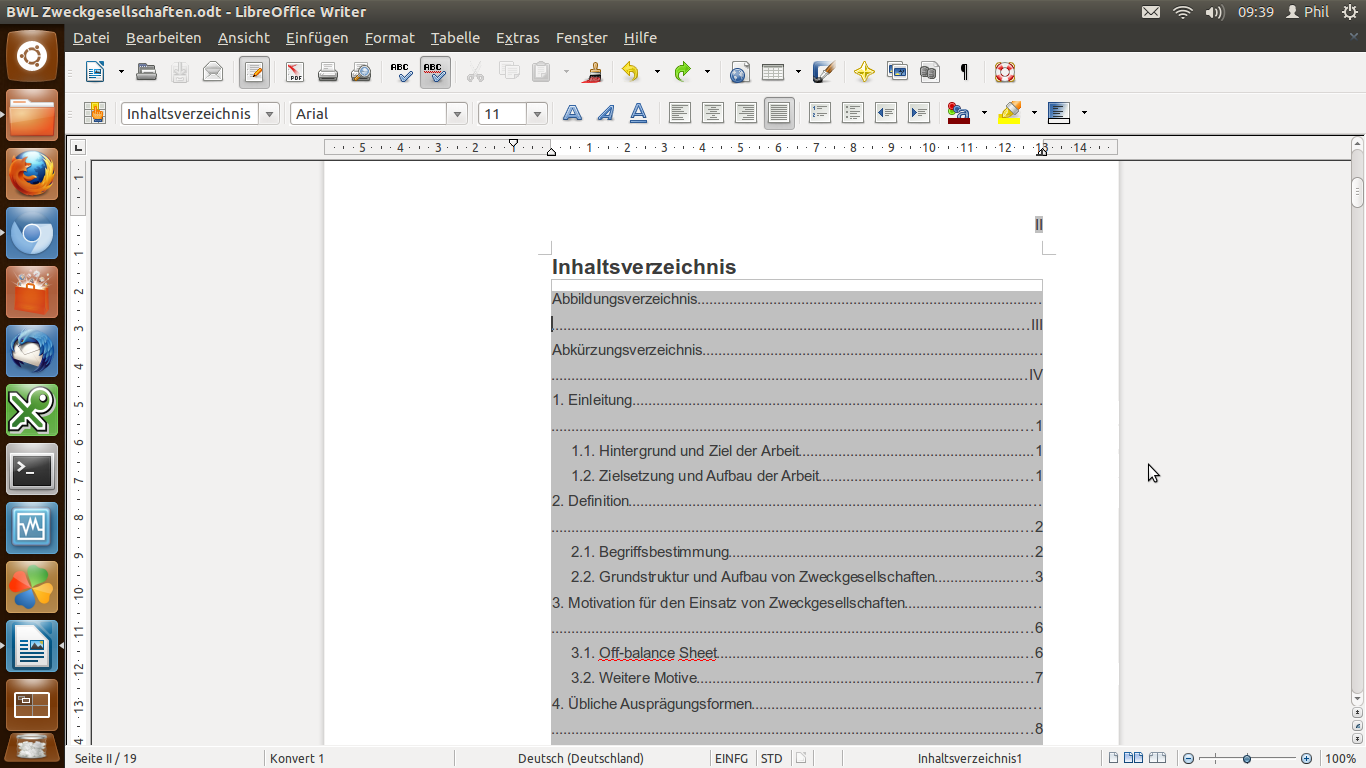Expand the Arial font name dropdown

[457, 114]
